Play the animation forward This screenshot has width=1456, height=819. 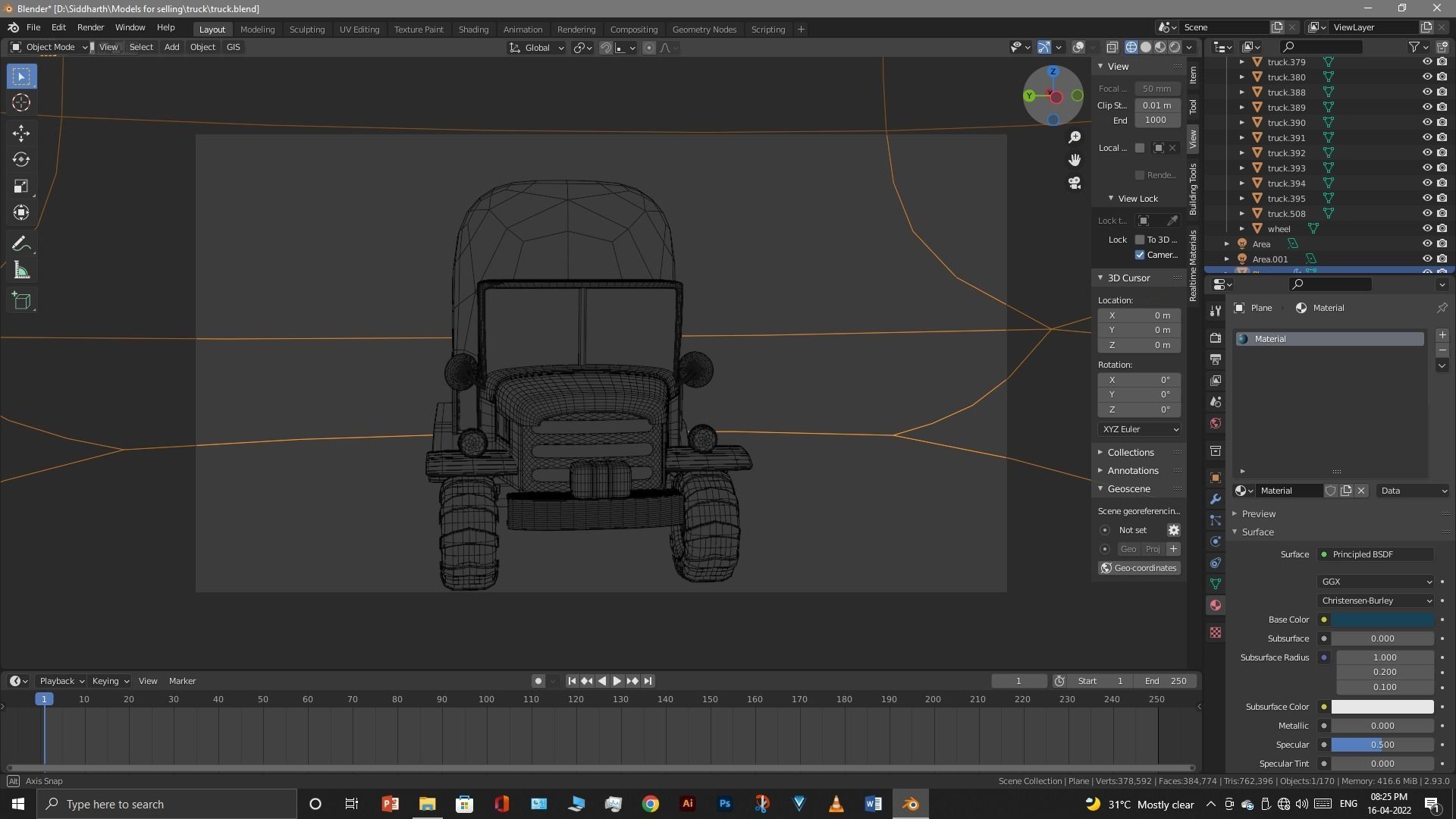pos(617,681)
